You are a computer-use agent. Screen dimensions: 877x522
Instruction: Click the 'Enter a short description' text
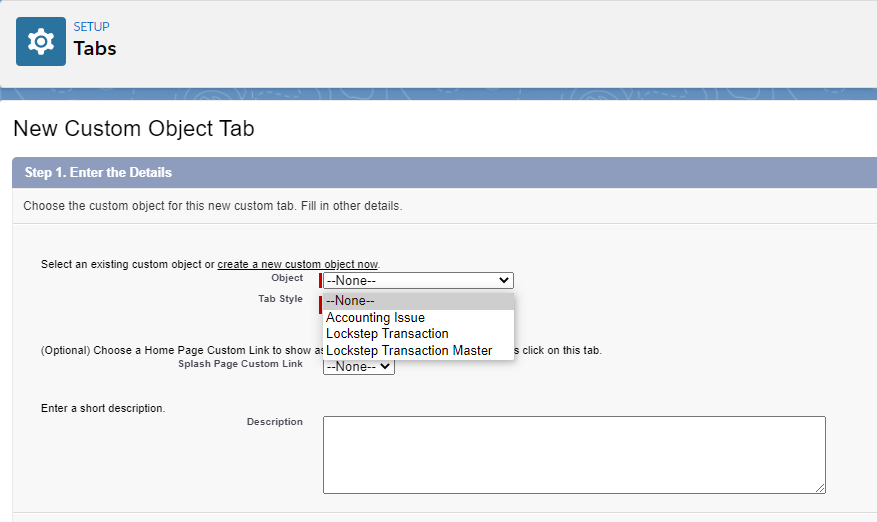pos(102,408)
